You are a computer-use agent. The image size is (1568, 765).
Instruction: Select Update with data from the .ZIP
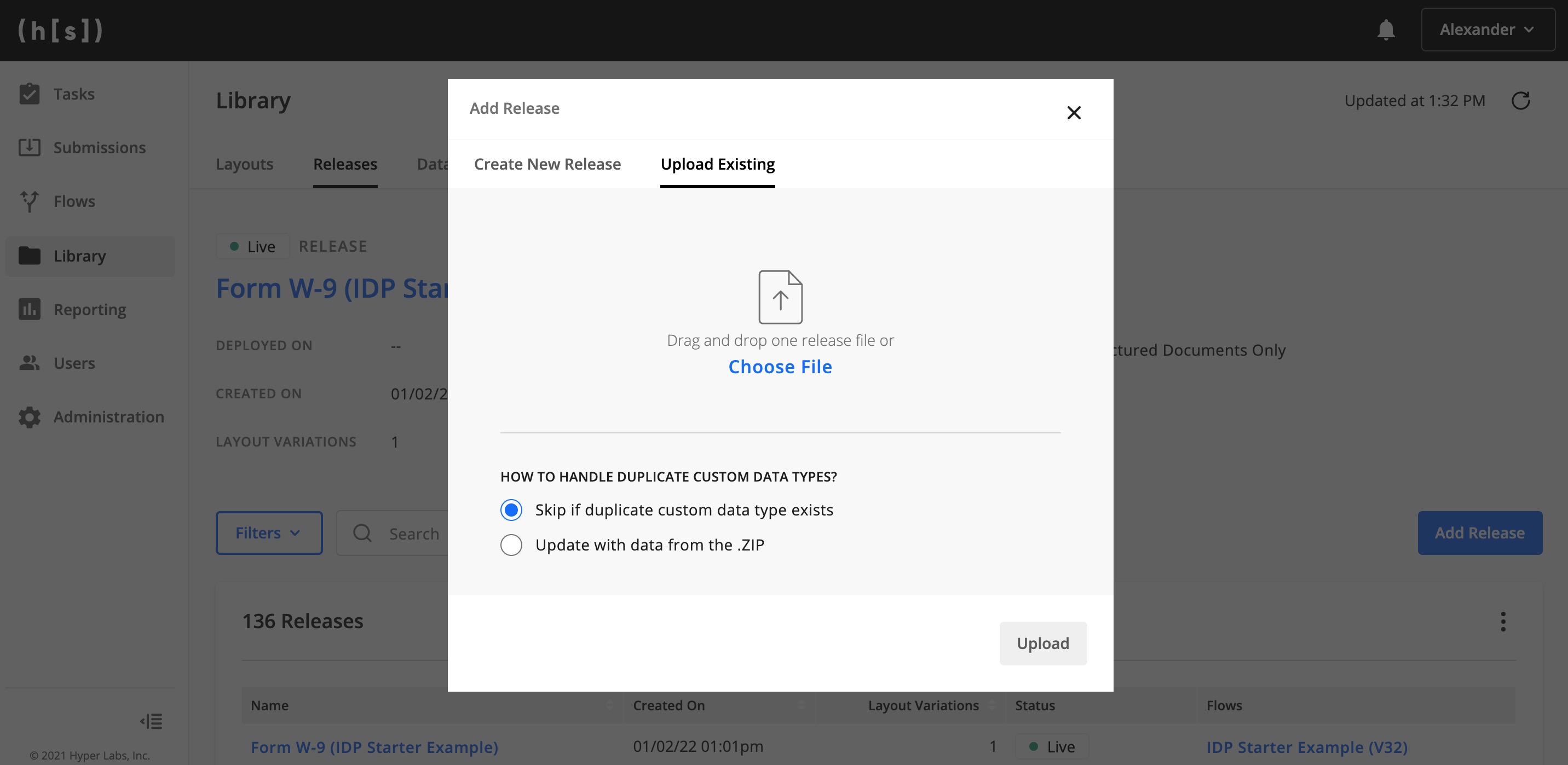pyautogui.click(x=511, y=544)
